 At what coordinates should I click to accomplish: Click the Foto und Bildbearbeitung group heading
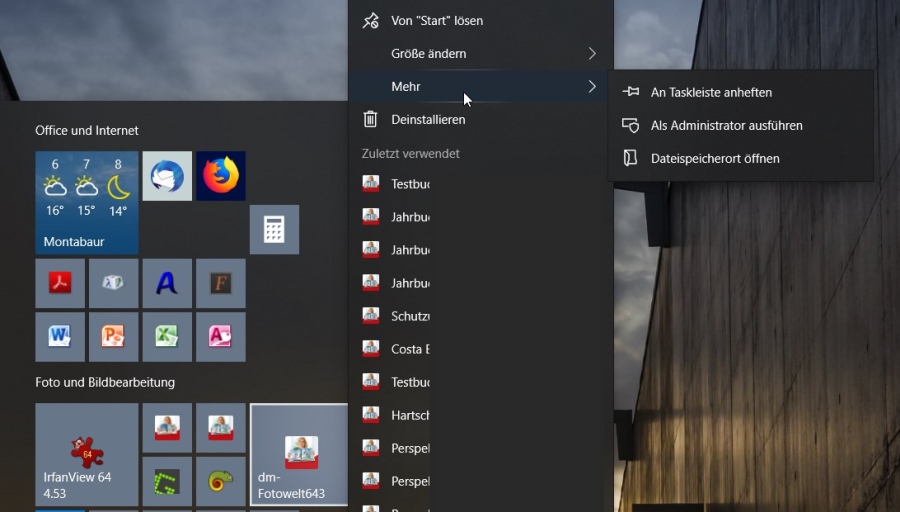pyautogui.click(x=105, y=382)
